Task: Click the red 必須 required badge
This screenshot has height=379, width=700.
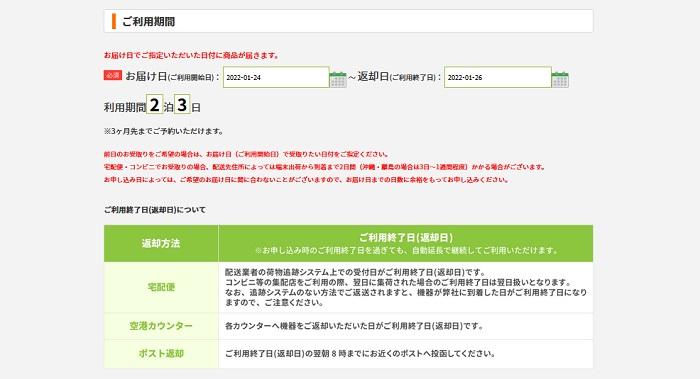Action: point(112,75)
